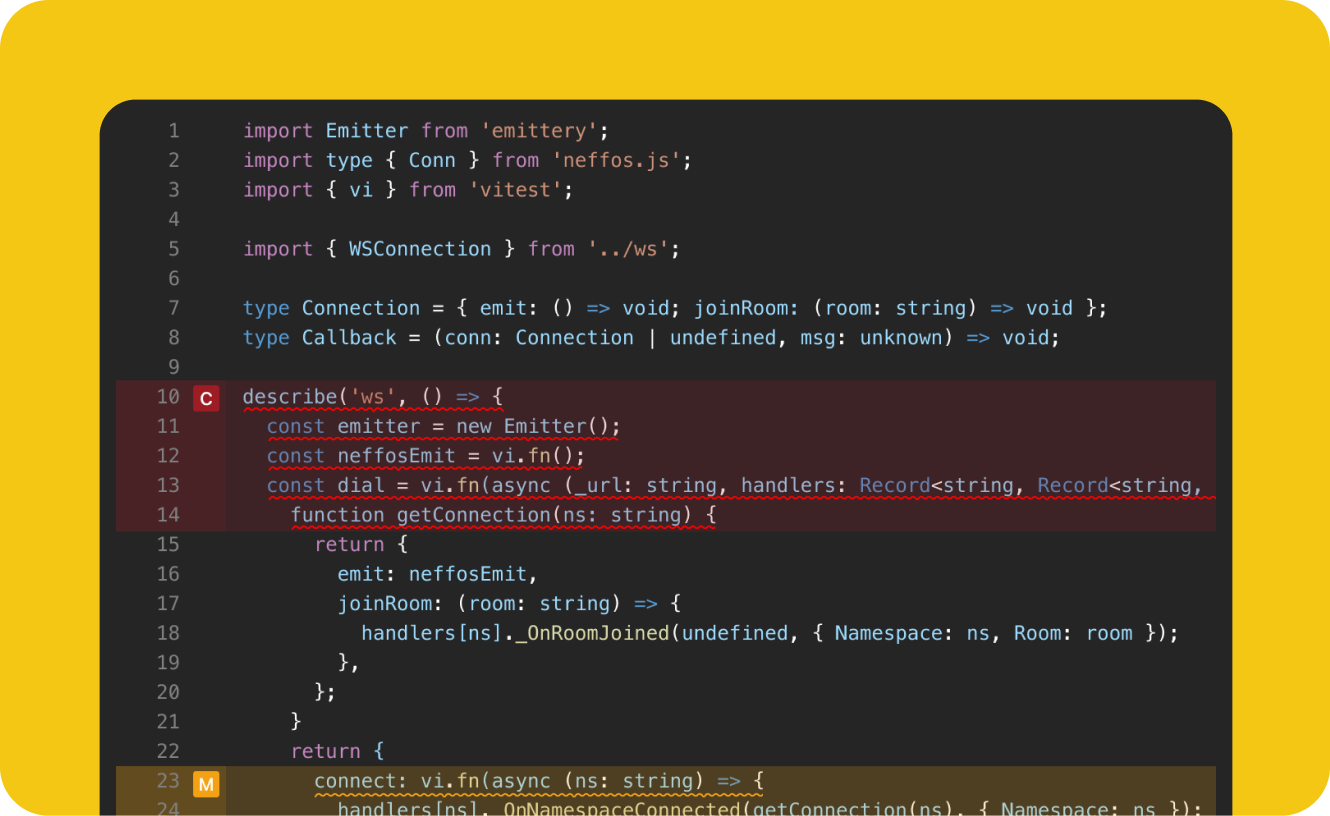The height and width of the screenshot is (816, 1330).
Task: Click the WSConnection import name on line 5
Action: (419, 248)
